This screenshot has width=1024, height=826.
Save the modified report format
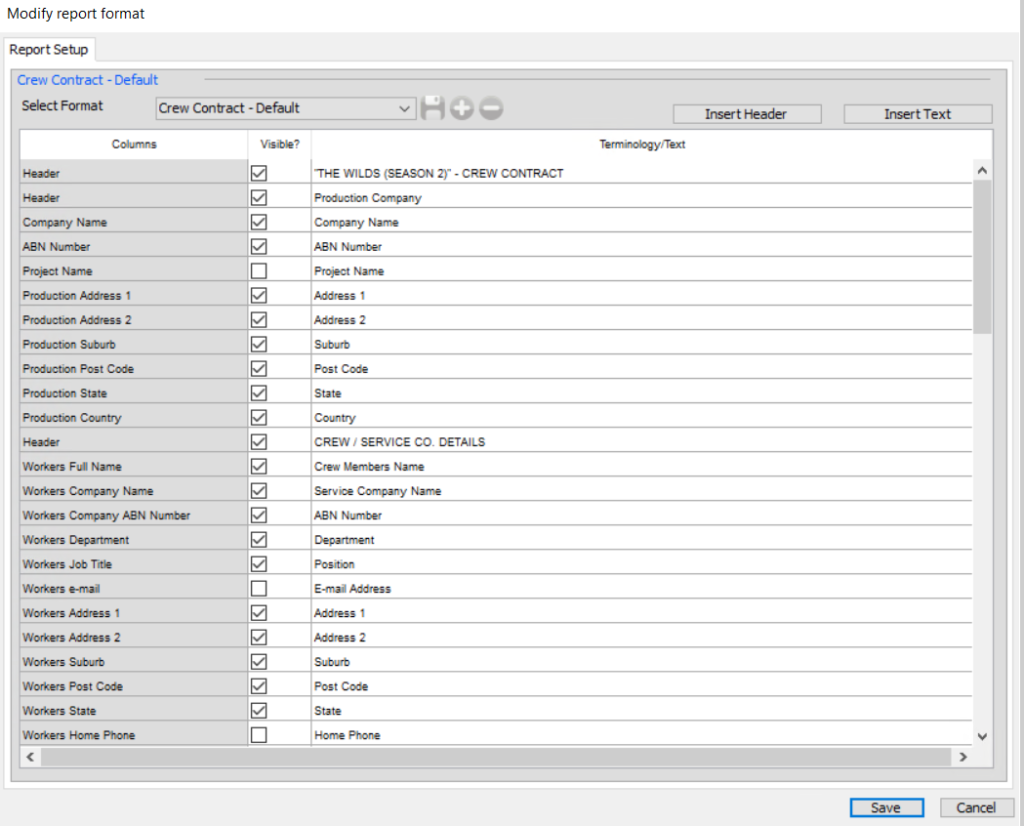coord(886,807)
